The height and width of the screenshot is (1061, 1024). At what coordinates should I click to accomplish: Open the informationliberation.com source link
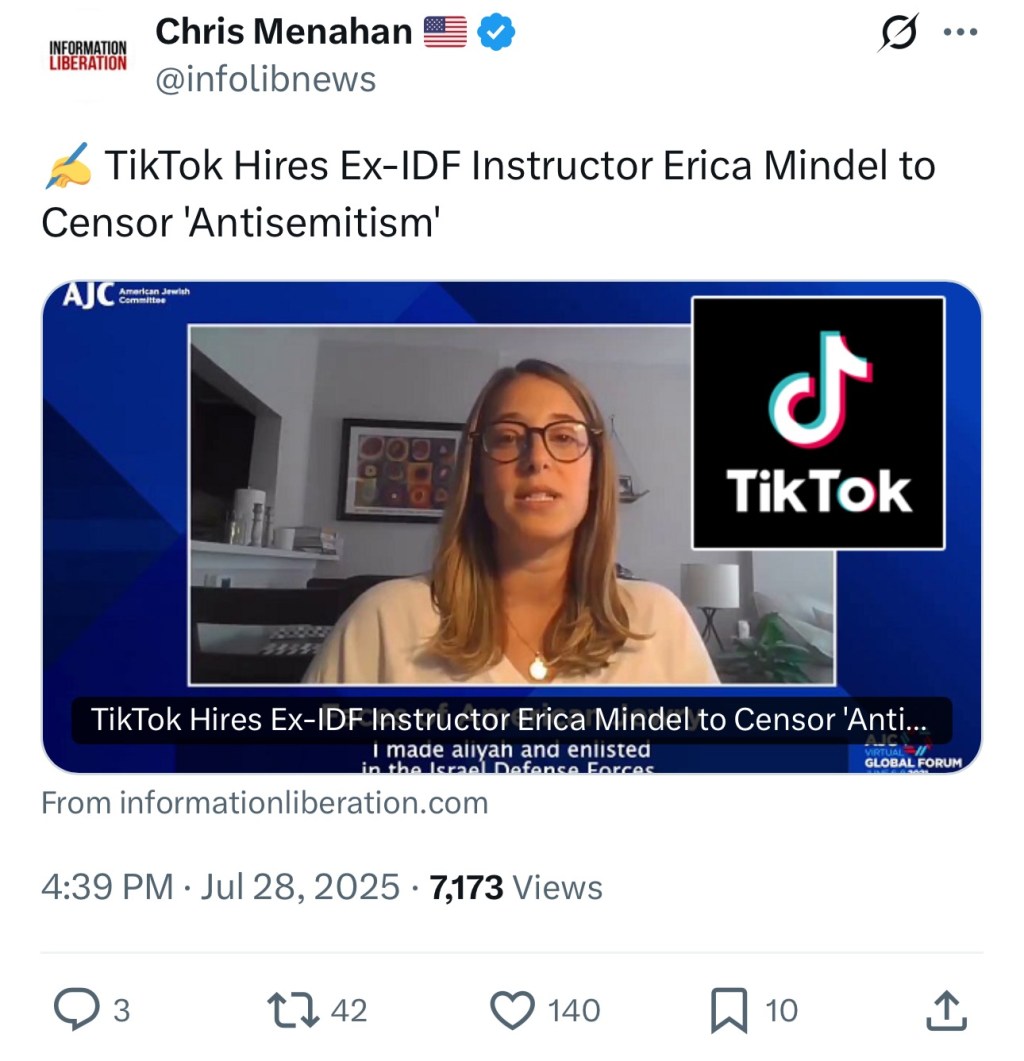[x=265, y=803]
